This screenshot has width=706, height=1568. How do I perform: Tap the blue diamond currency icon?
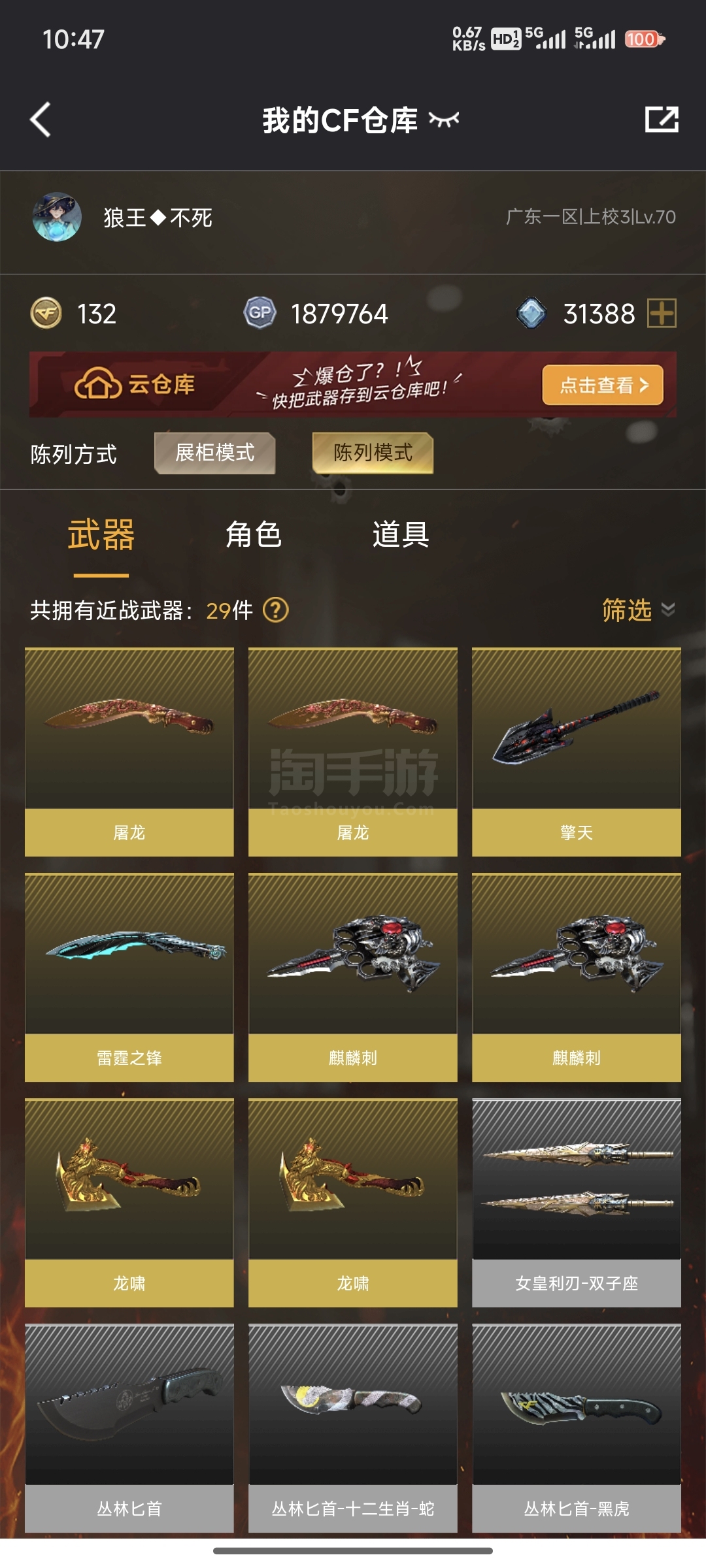pyautogui.click(x=531, y=313)
